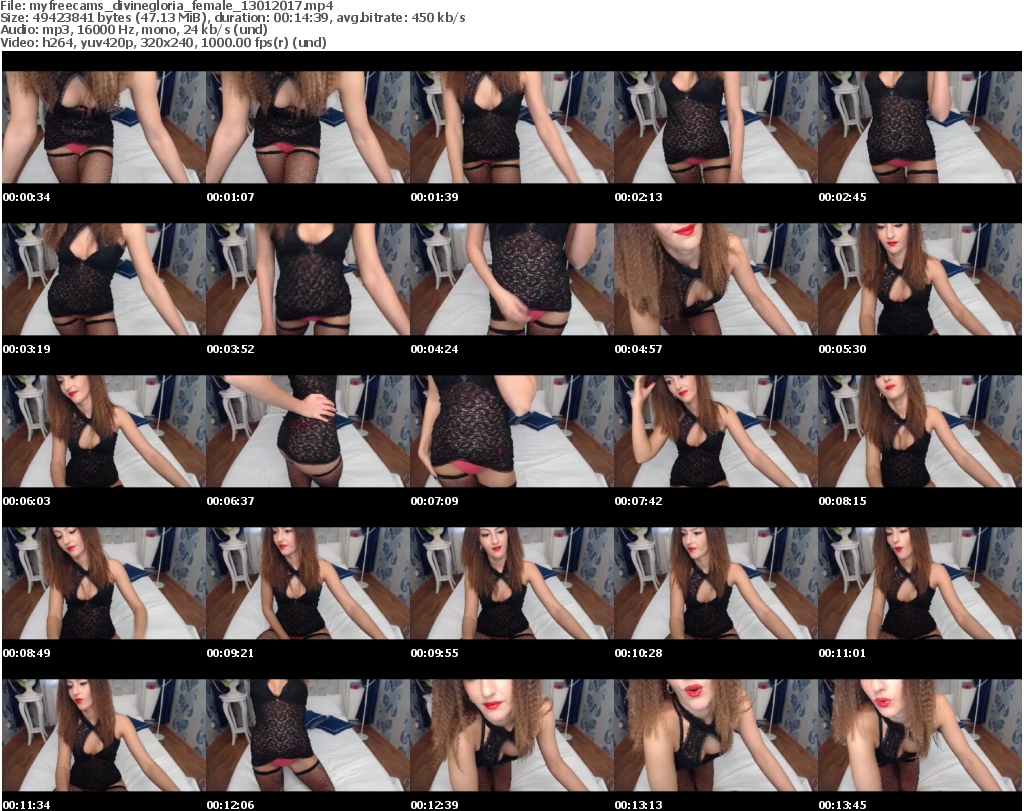Open the thumbnail frame above 00:04:24
Screen dimensions: 1024x811
[x=512, y=279]
